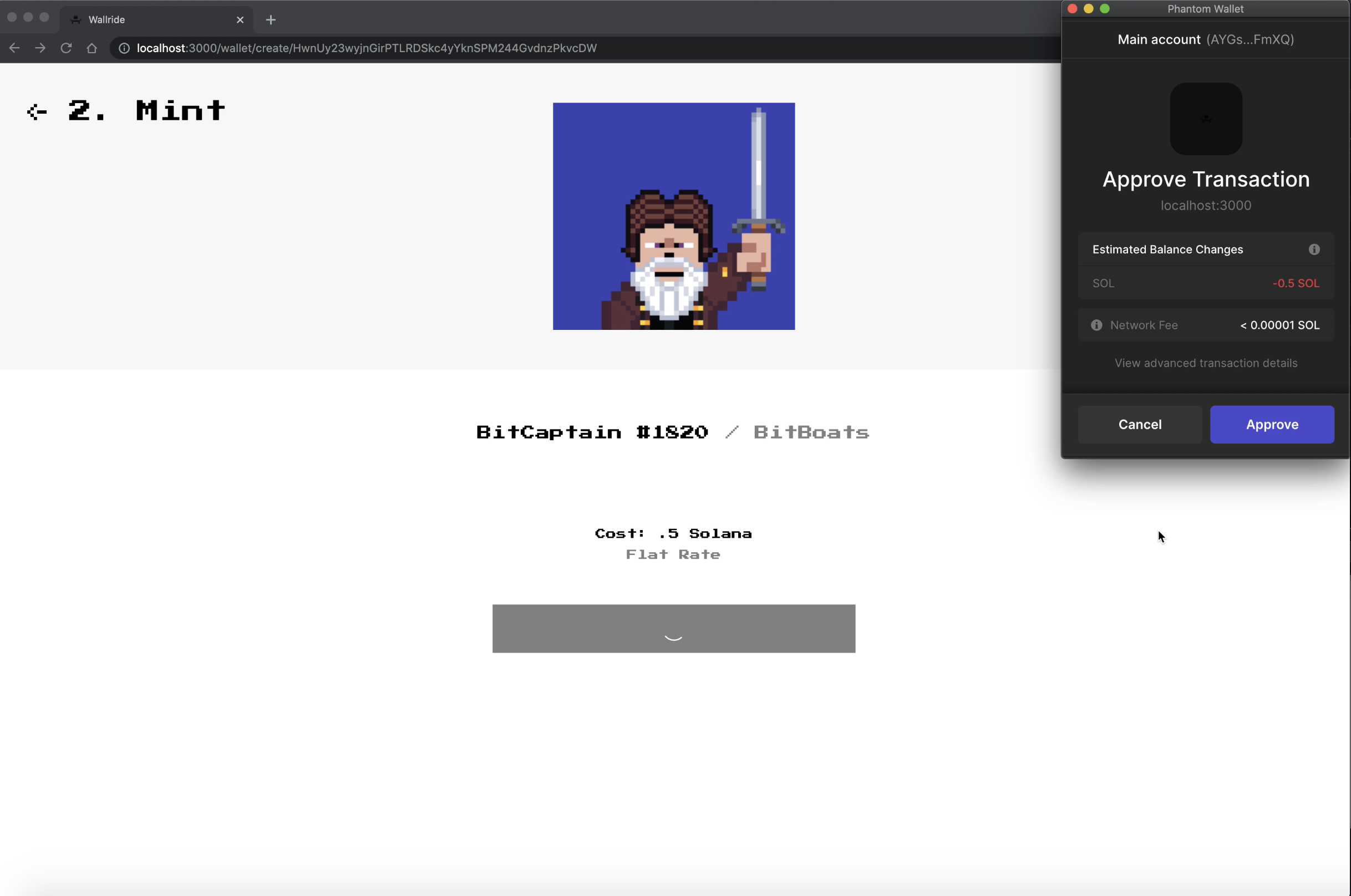Reload the page with refresh icon
The width and height of the screenshot is (1351, 896).
(x=66, y=48)
